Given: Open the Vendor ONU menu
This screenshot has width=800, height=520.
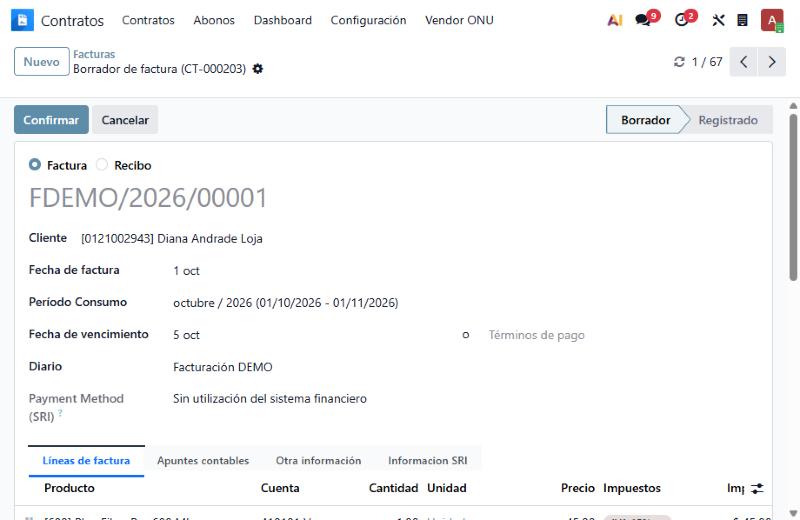Looking at the screenshot, I should pyautogui.click(x=459, y=20).
